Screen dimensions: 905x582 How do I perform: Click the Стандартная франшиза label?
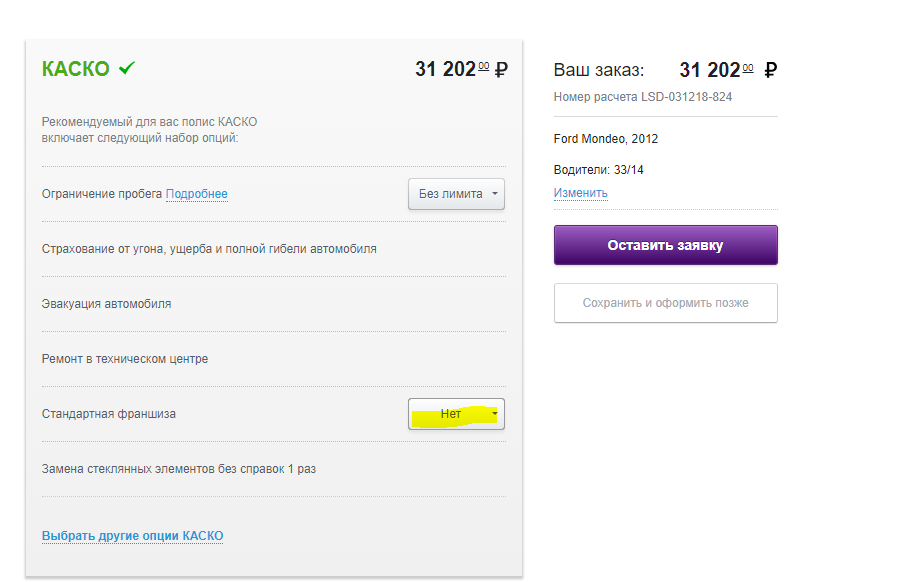(108, 414)
